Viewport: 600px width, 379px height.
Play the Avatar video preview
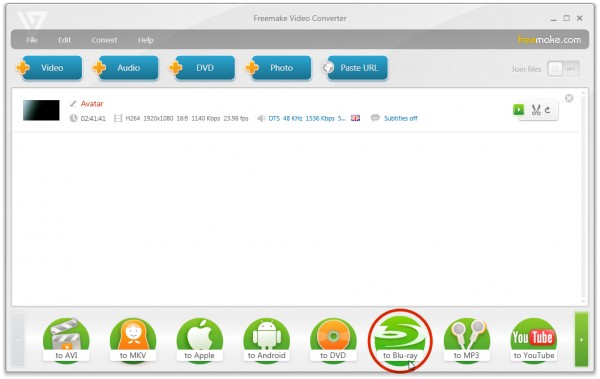point(518,109)
